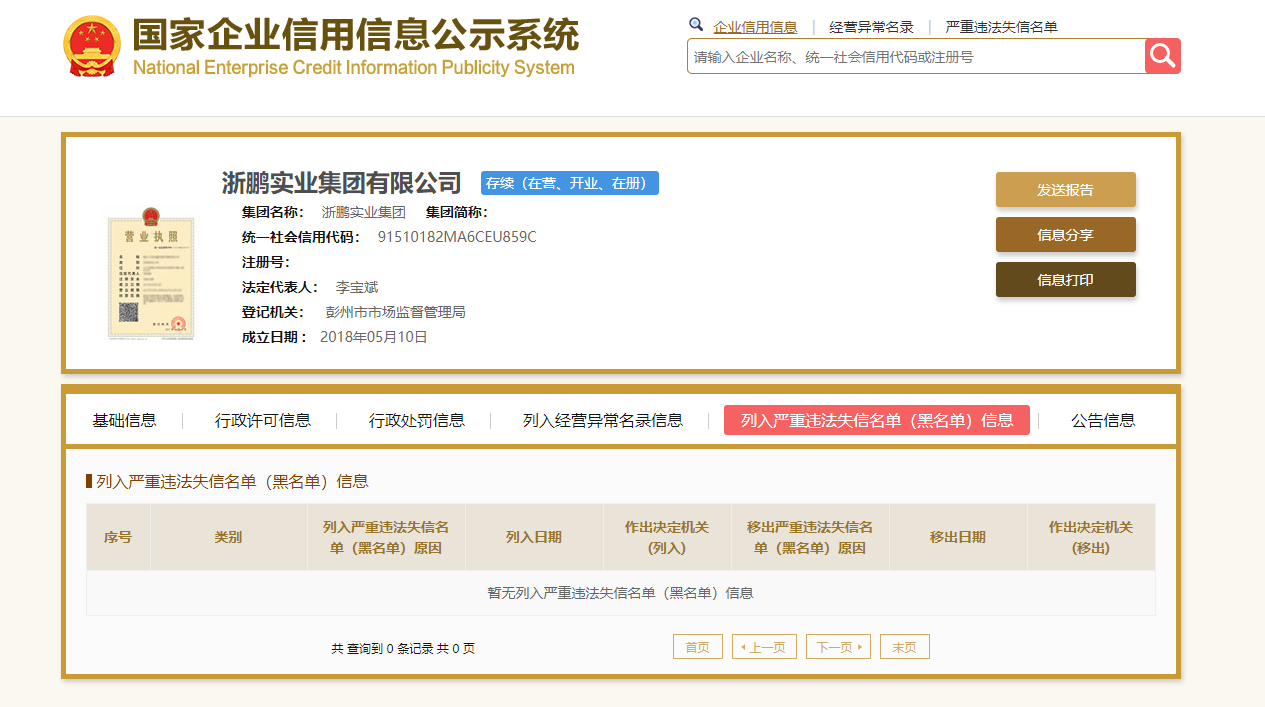The width and height of the screenshot is (1265, 707).
Task: Click the 共 查询到 0 条记录 summary text
Action: 403,648
